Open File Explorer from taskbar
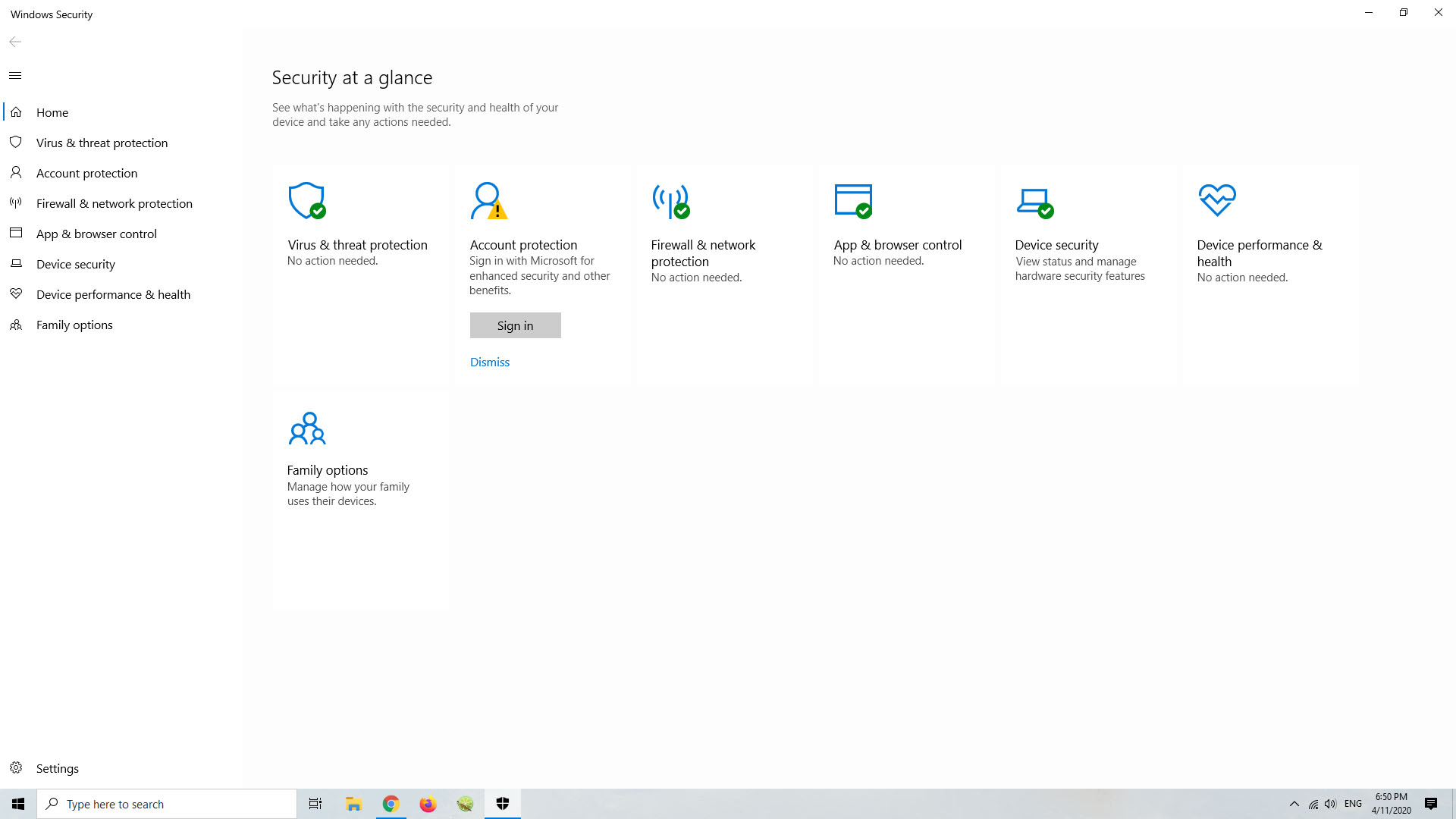Screen dimensions: 1456x819 tap(353, 804)
